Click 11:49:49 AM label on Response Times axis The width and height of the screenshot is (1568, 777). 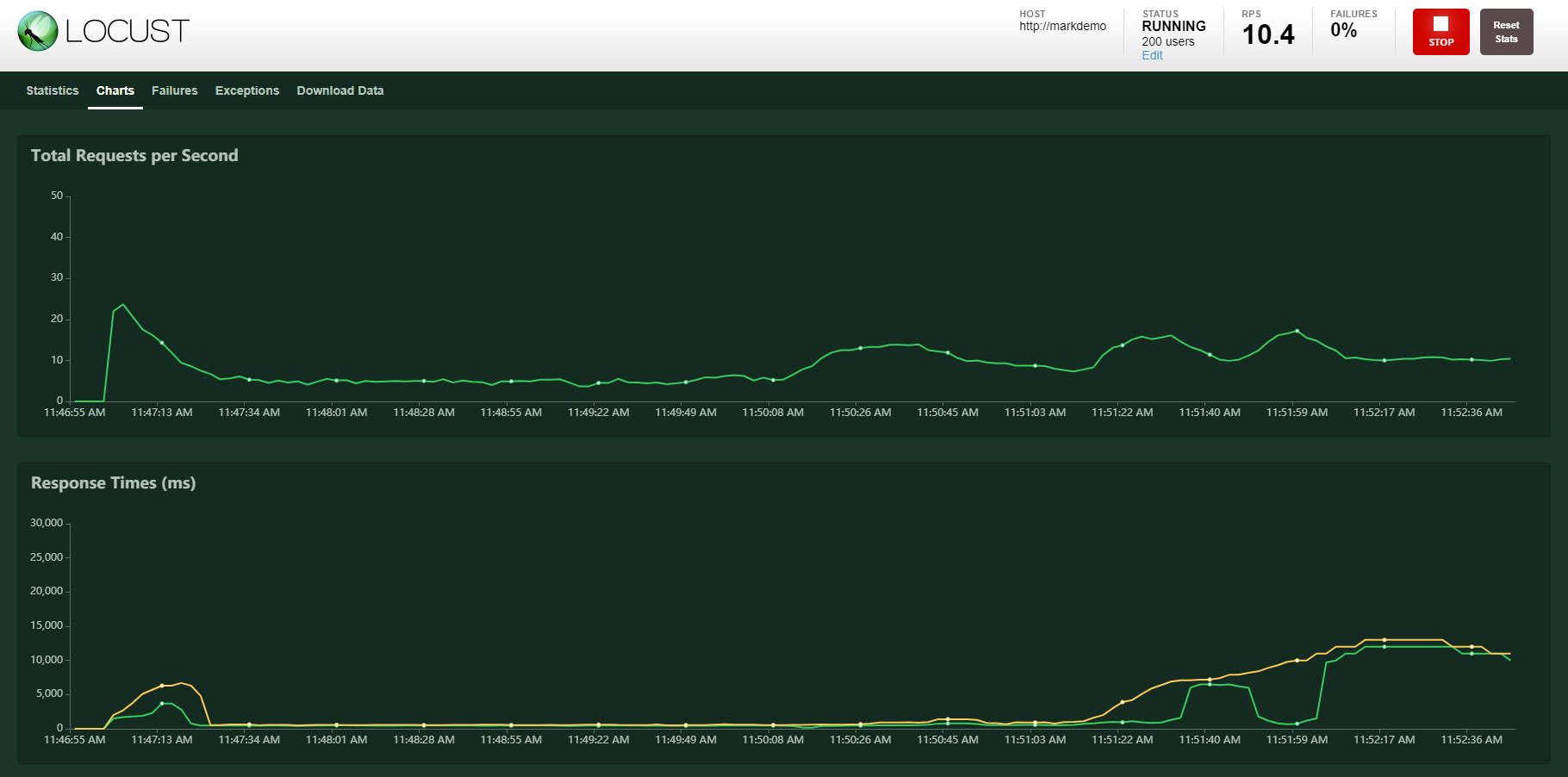coord(686,740)
